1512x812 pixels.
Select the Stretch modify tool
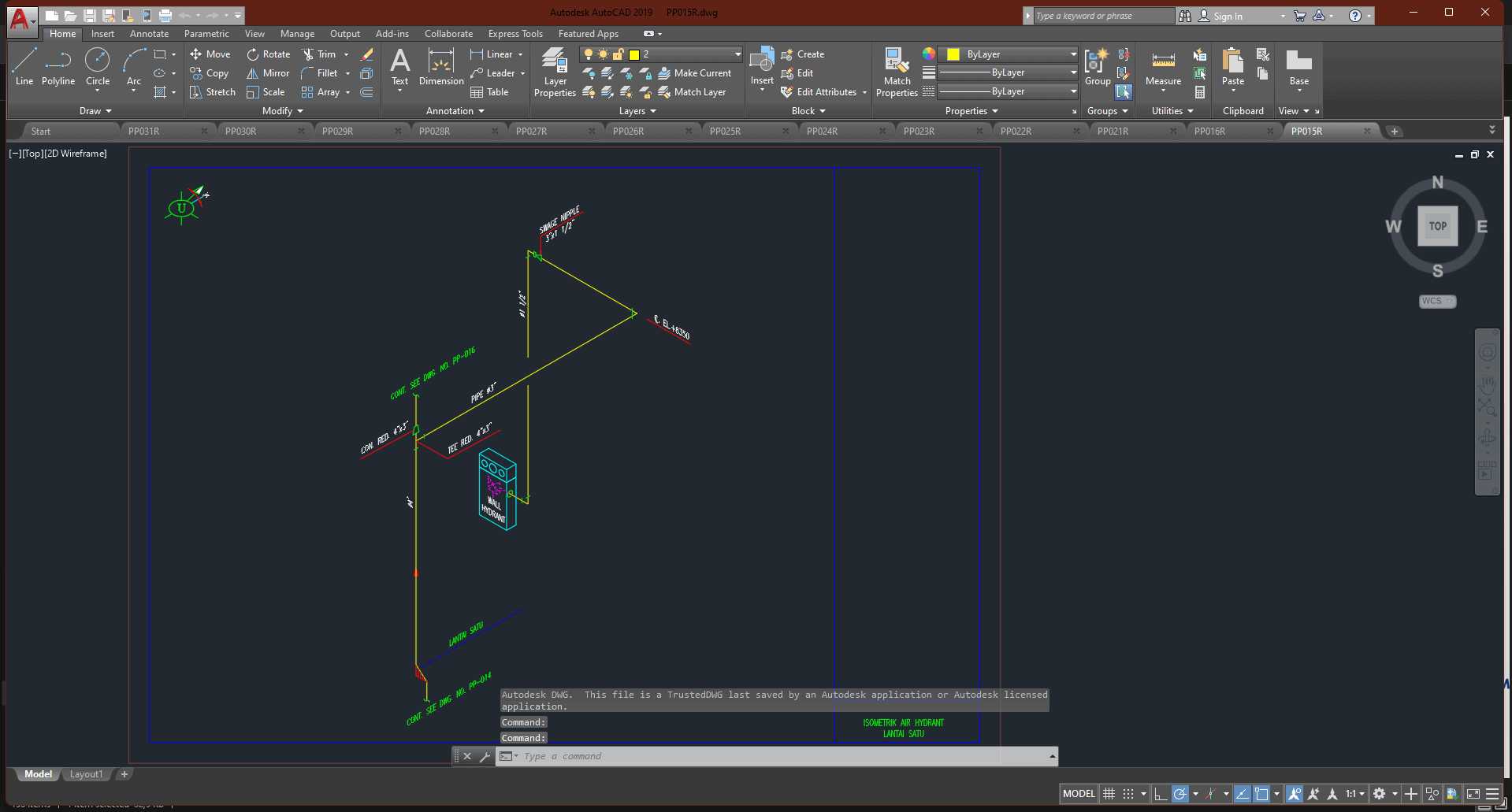212,92
